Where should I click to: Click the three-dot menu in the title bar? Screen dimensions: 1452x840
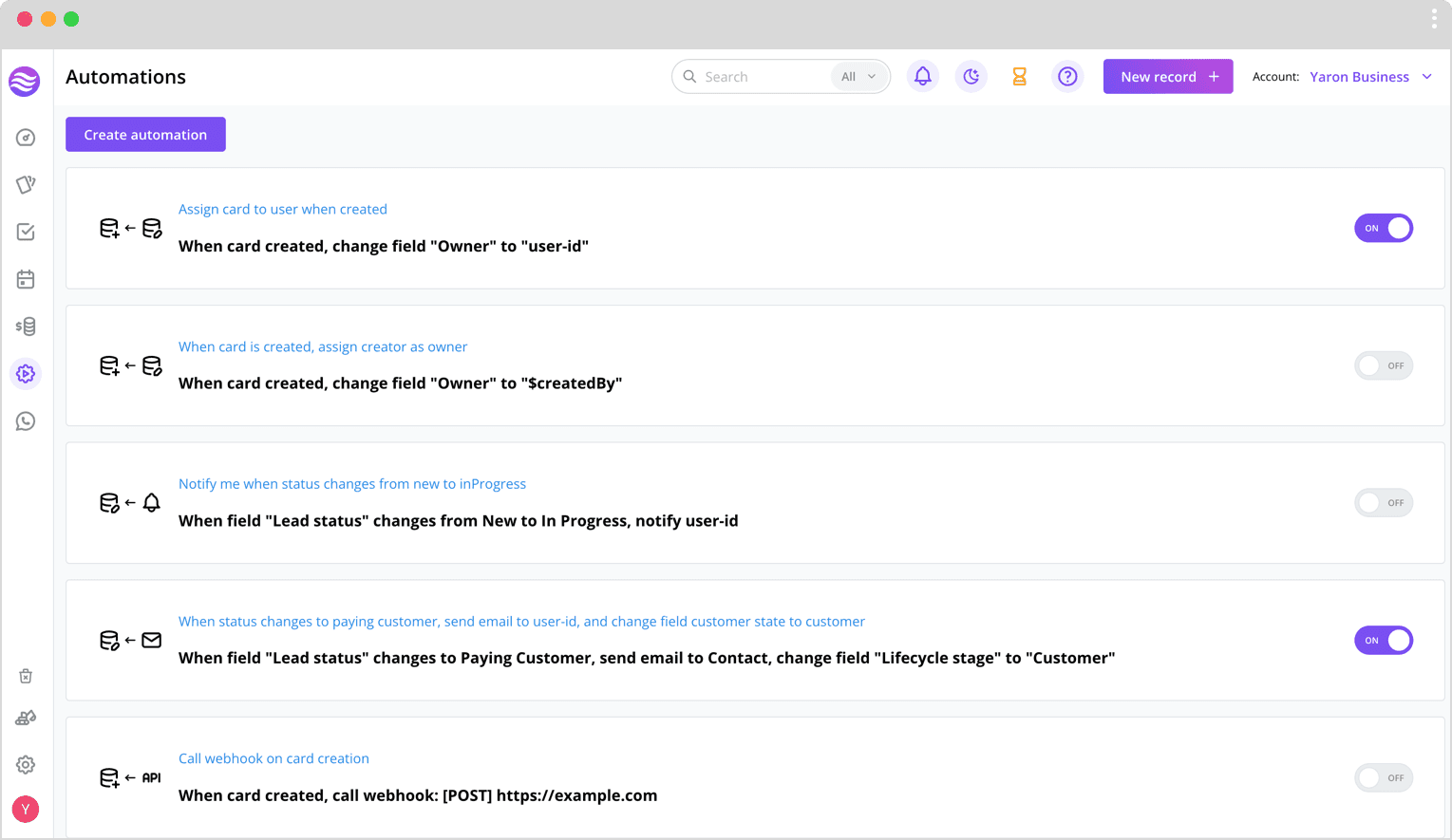click(1434, 19)
